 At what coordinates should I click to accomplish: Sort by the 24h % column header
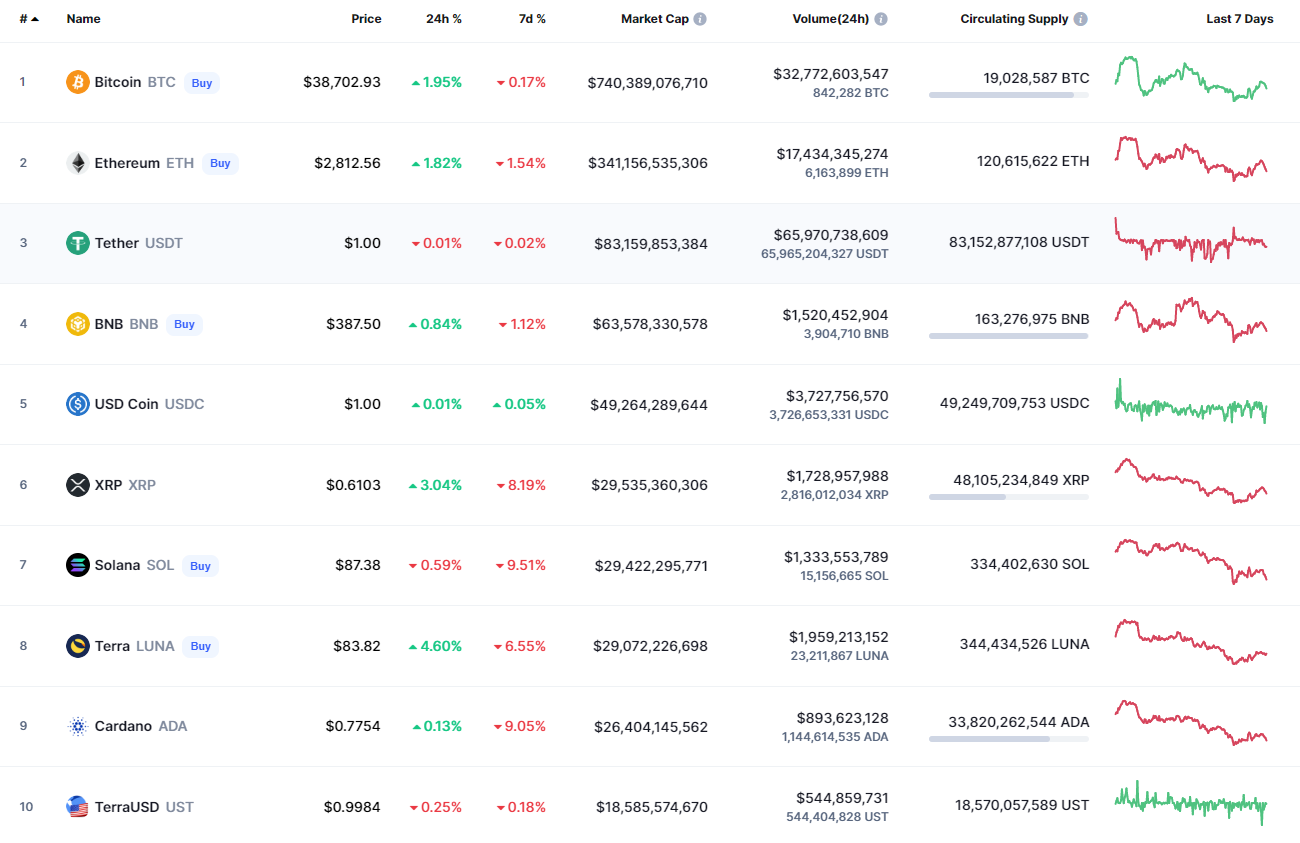click(x=443, y=19)
